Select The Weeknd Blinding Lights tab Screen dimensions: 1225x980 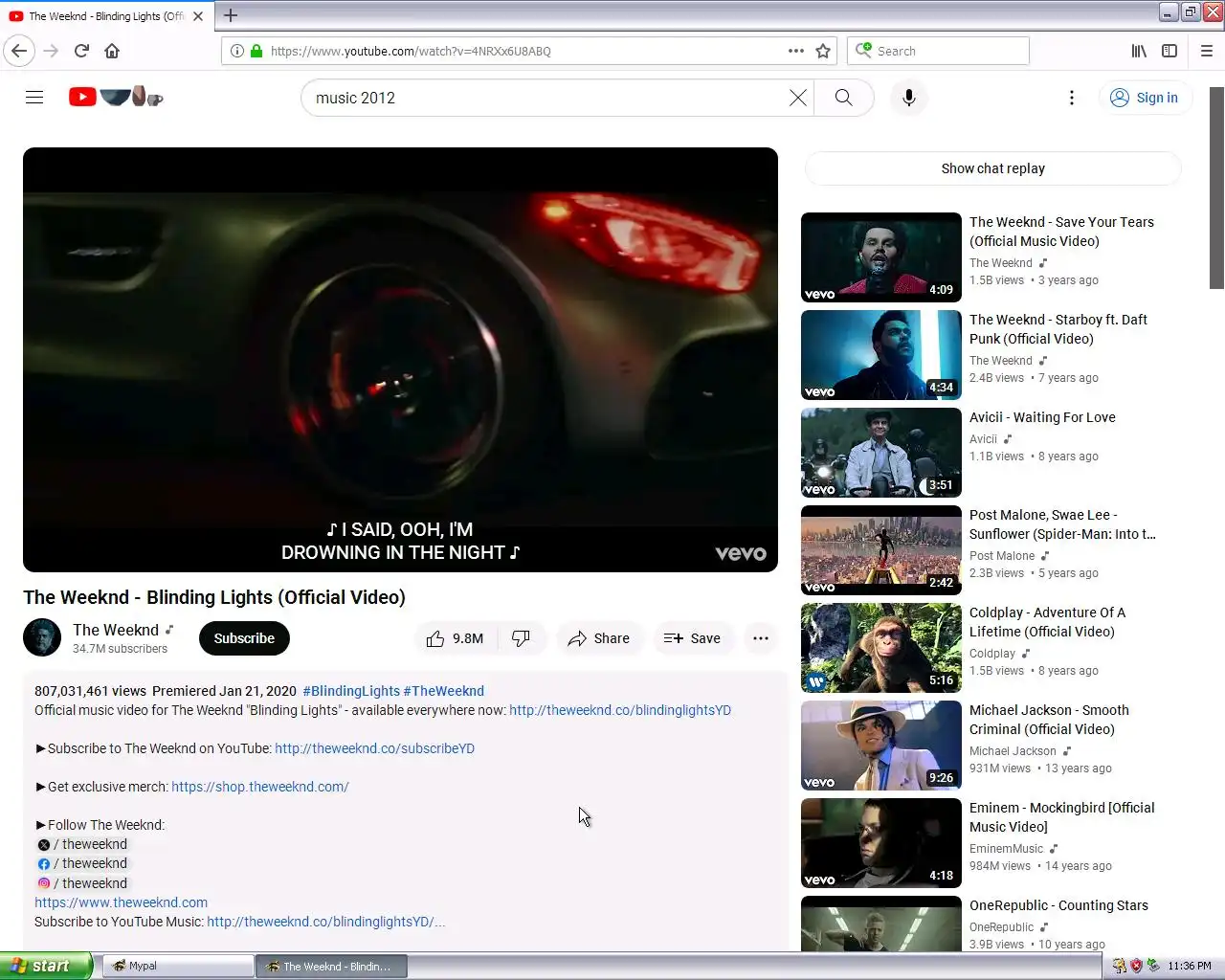pos(107,16)
